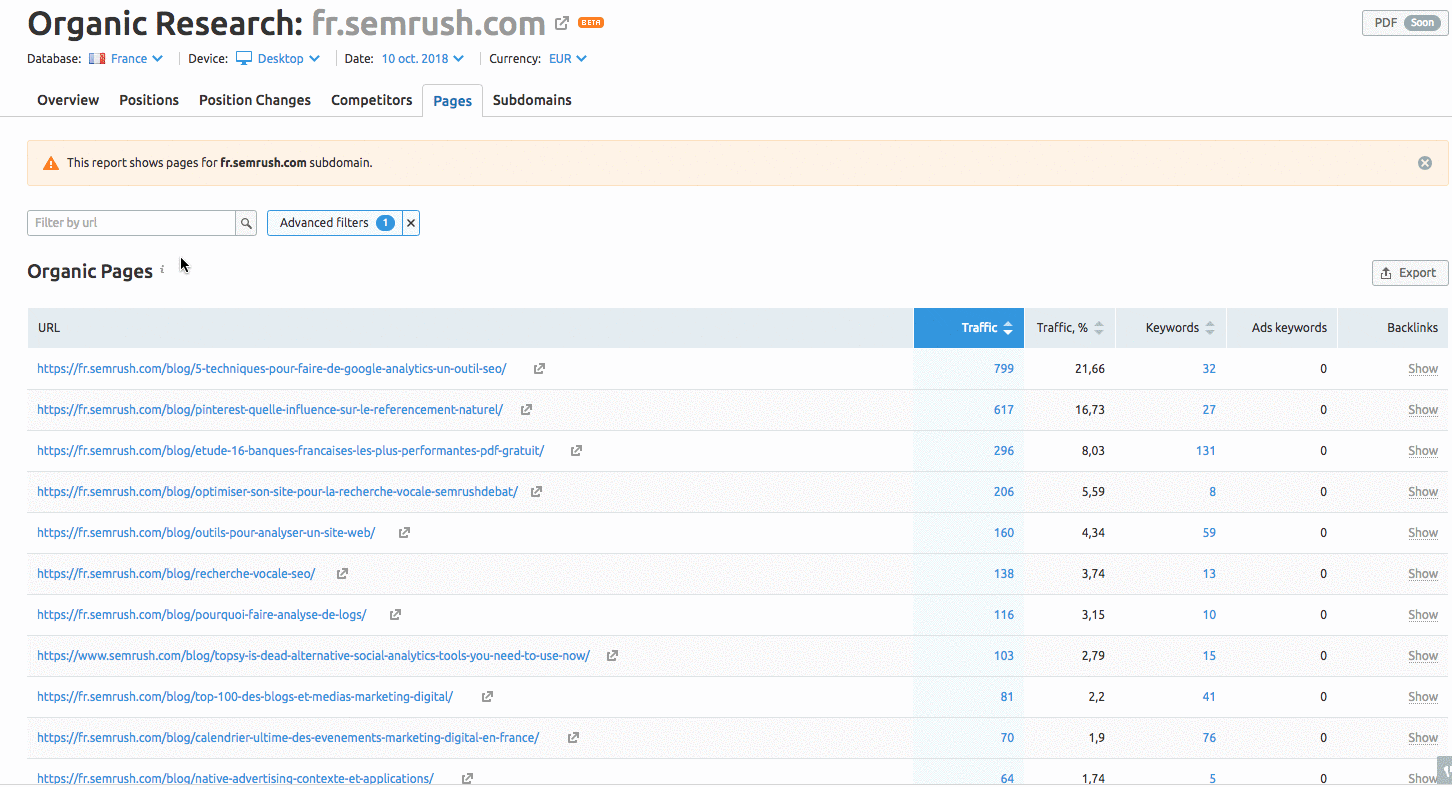Click traffic value 617
The width and height of the screenshot is (1452, 787).
(x=1004, y=410)
